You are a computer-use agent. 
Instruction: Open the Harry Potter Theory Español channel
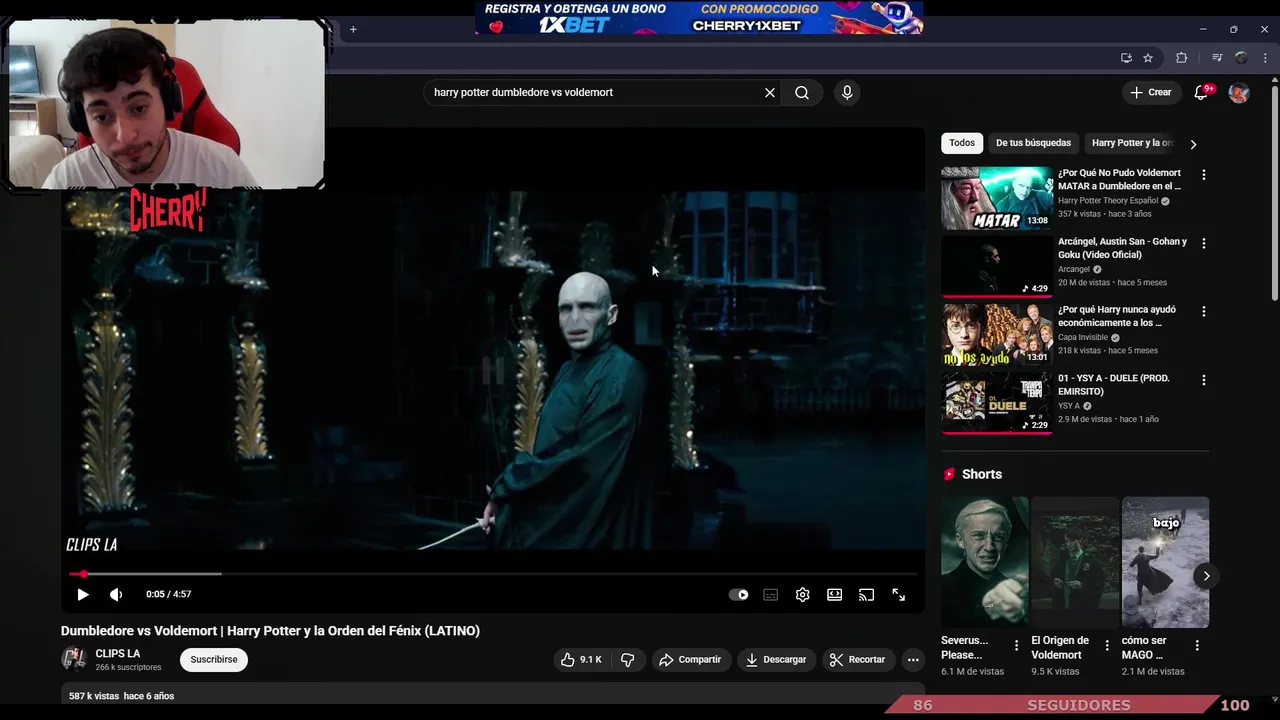[1108, 201]
